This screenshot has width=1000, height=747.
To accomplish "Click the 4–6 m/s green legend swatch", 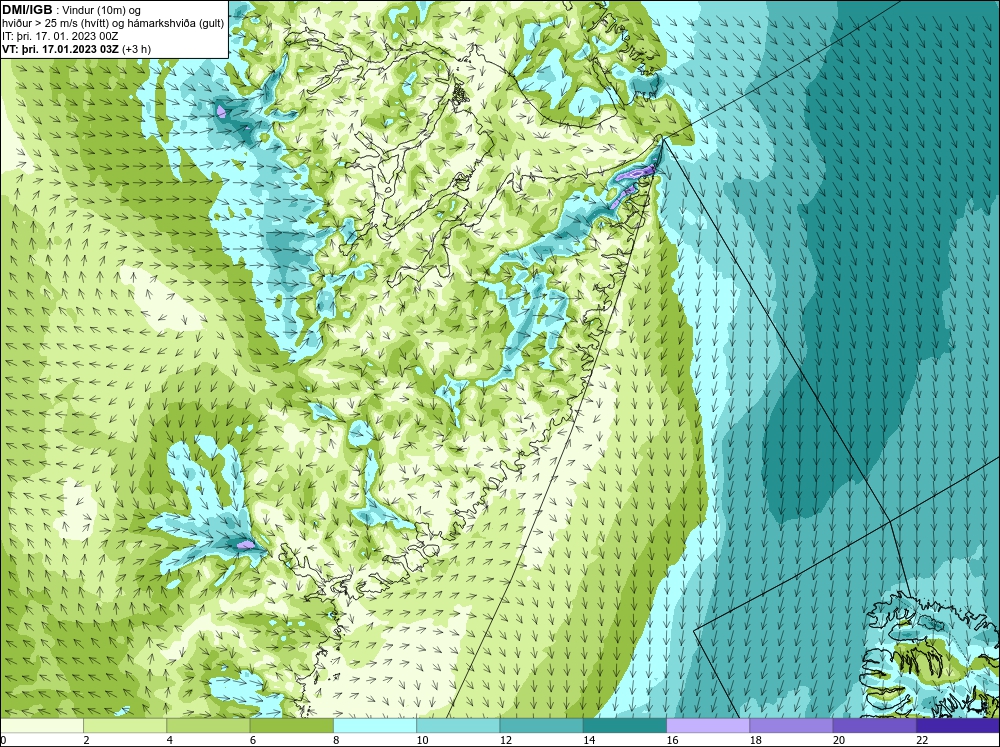I will [x=208, y=726].
